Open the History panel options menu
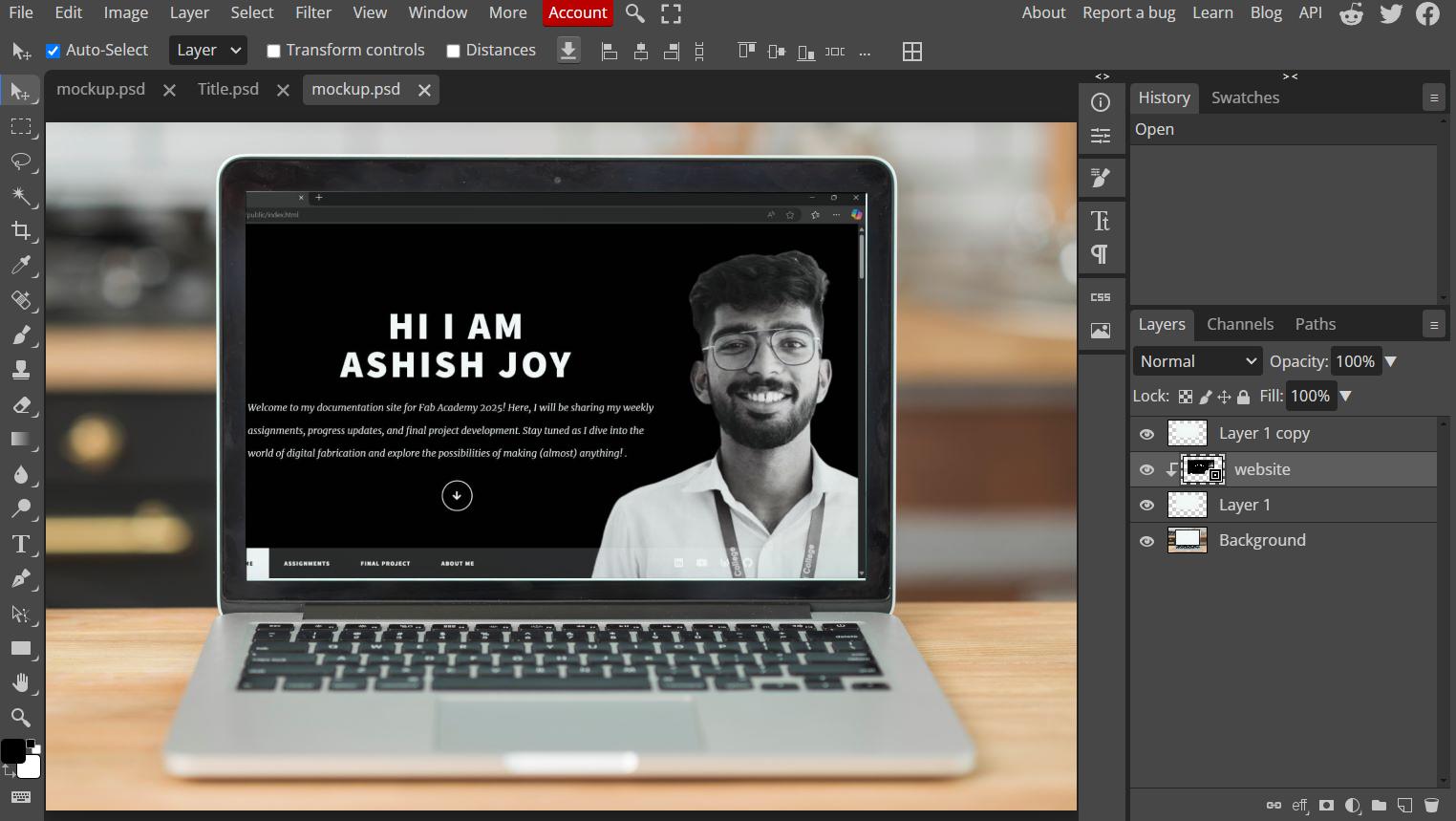This screenshot has height=821, width=1456. click(1433, 97)
